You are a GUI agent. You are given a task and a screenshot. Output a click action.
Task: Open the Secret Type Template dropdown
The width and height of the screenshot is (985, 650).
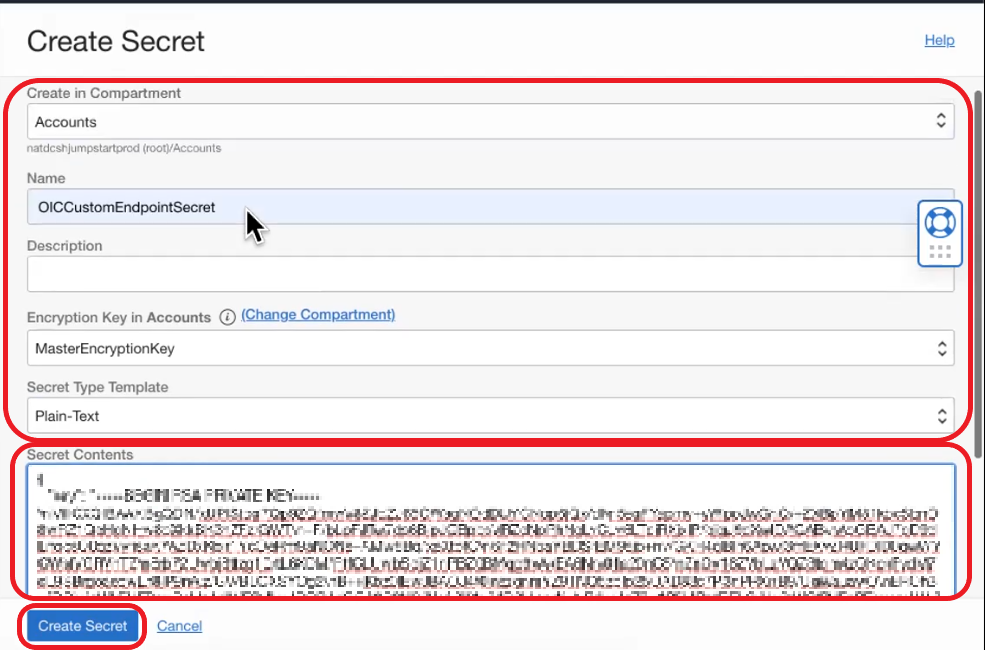[x=491, y=415]
